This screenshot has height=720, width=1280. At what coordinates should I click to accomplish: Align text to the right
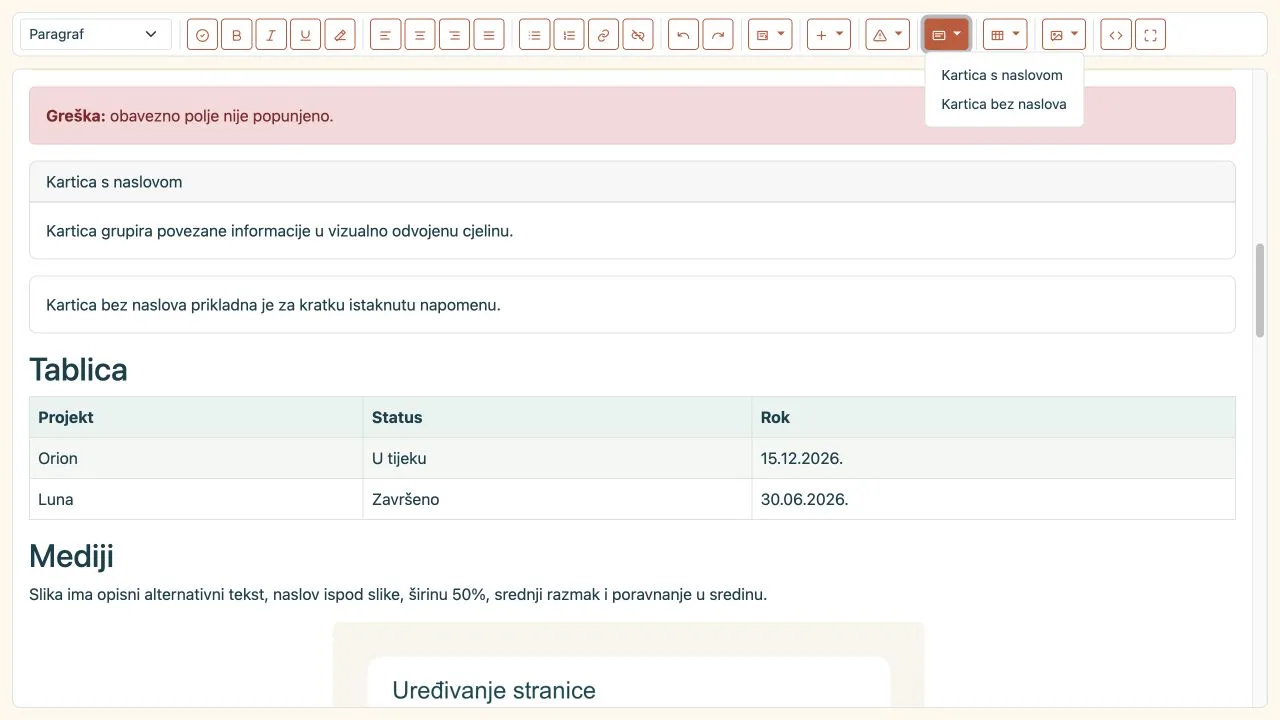click(454, 35)
